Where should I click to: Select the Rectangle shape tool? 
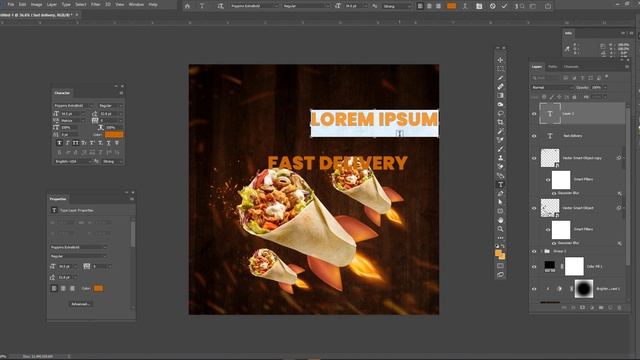coord(500,211)
